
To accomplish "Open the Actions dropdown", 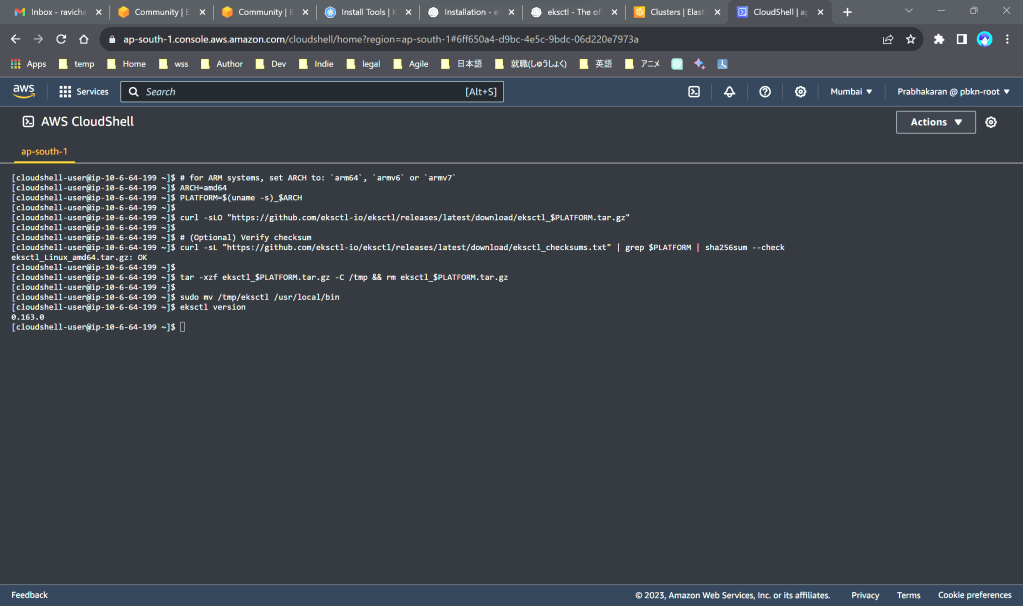I will (935, 122).
